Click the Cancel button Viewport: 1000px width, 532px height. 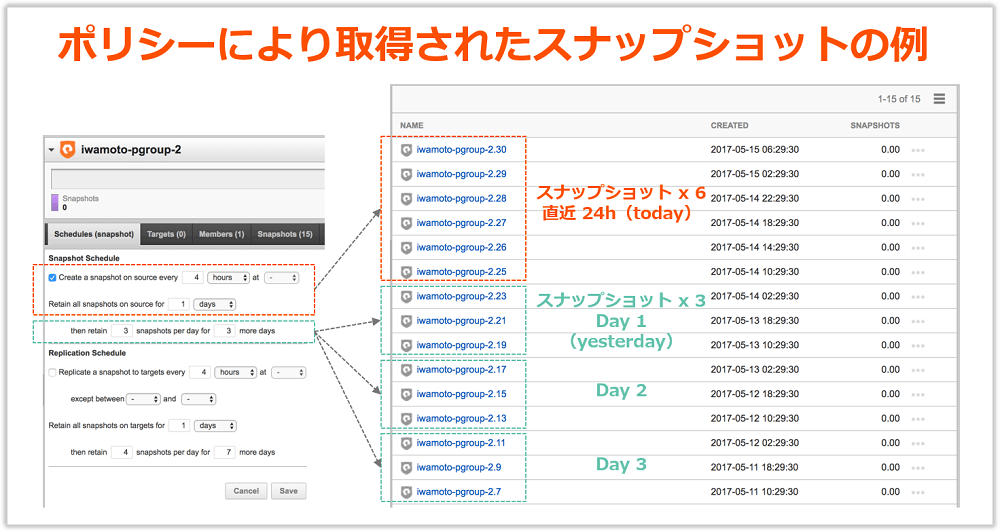(246, 491)
